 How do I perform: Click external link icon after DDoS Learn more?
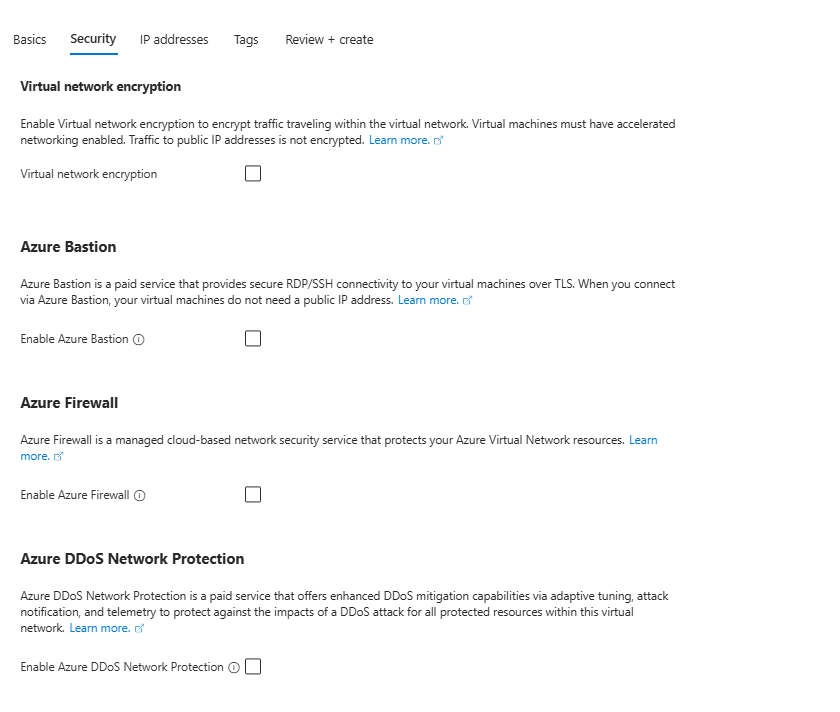pyautogui.click(x=139, y=628)
